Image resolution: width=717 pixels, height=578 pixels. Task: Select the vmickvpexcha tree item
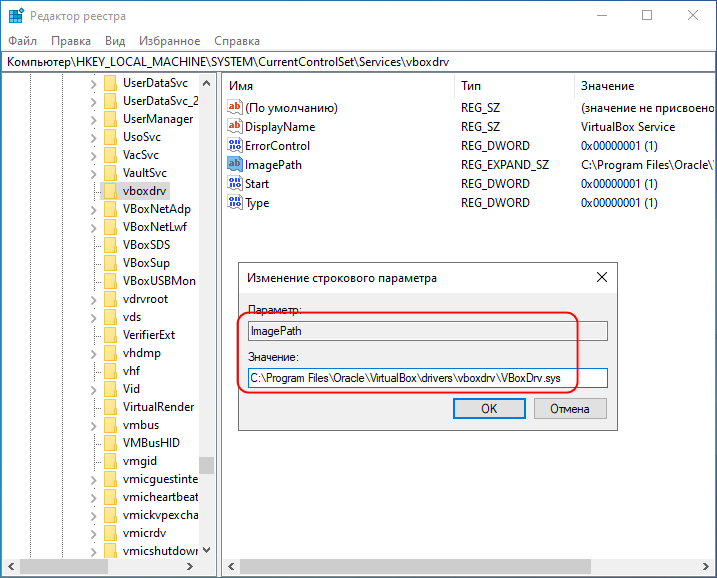pyautogui.click(x=160, y=515)
